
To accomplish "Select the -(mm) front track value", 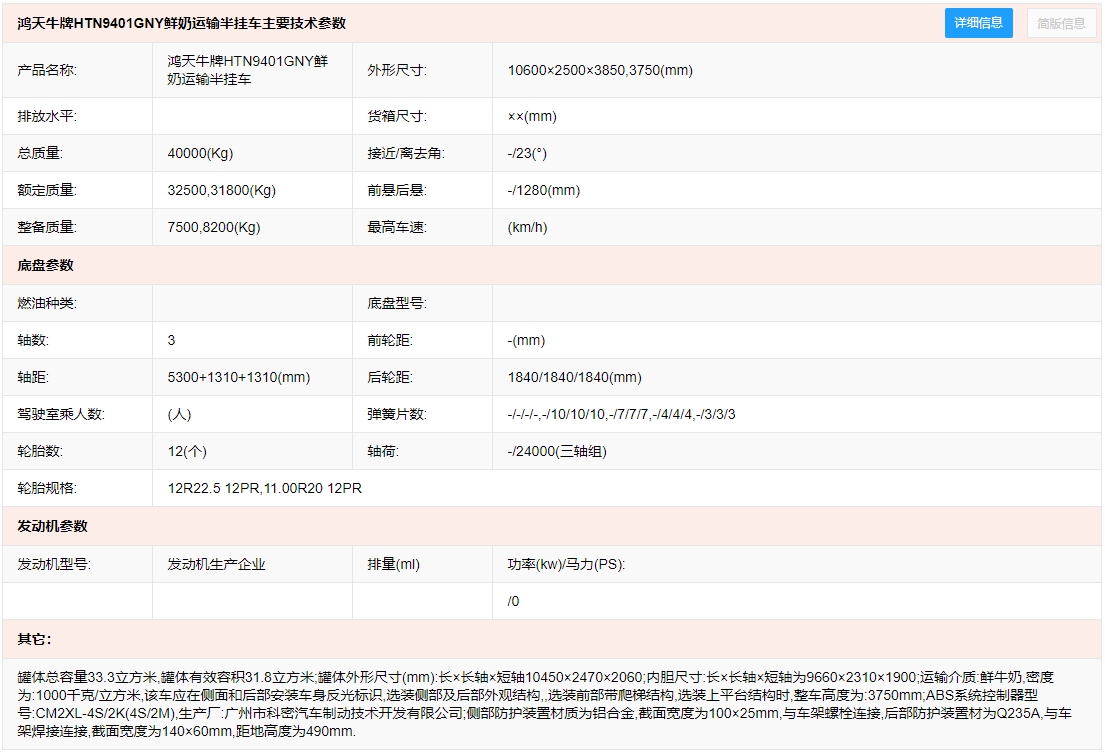I will click(x=526, y=340).
